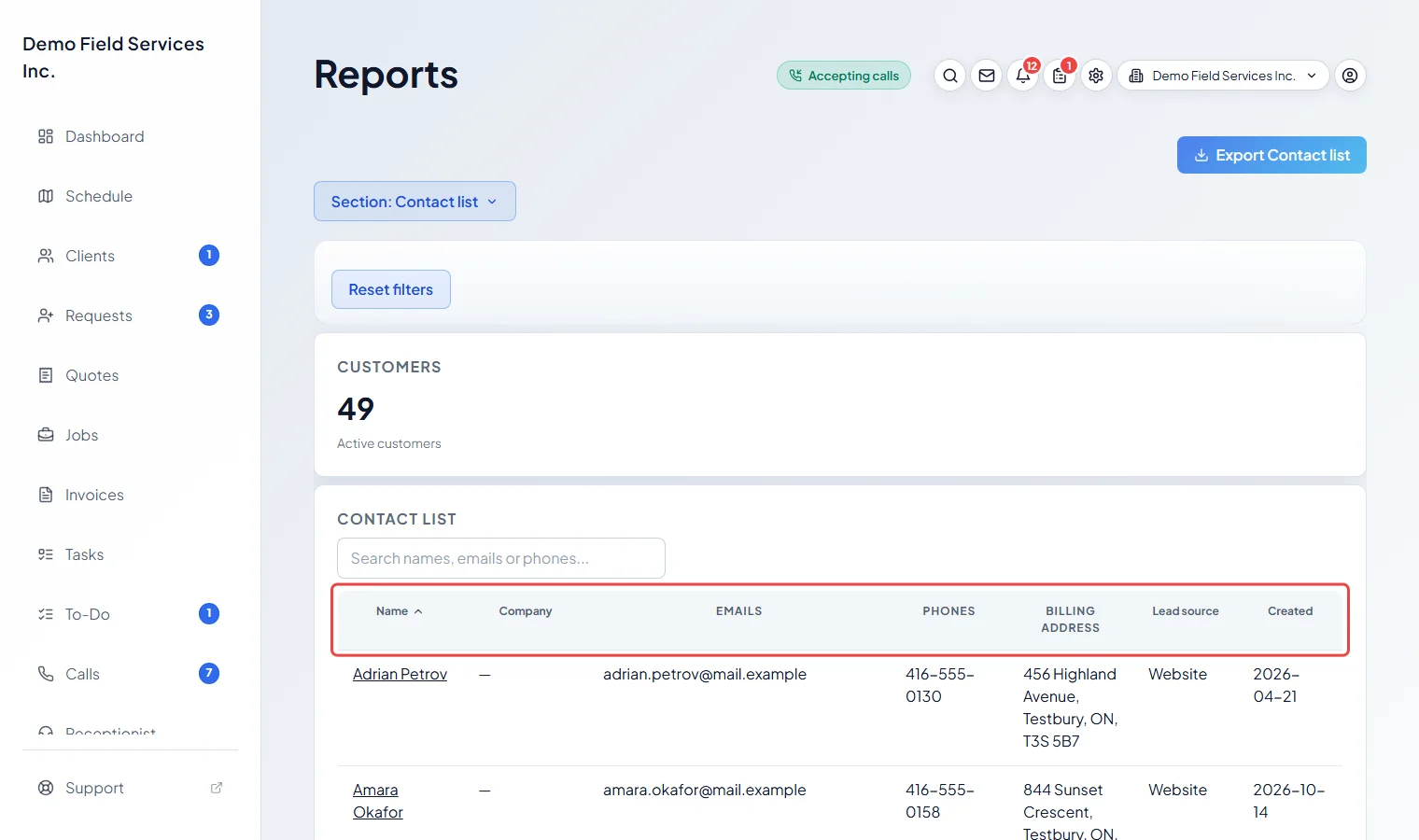1419x840 pixels.
Task: Click phone number 416-555-0130
Action: (x=940, y=685)
